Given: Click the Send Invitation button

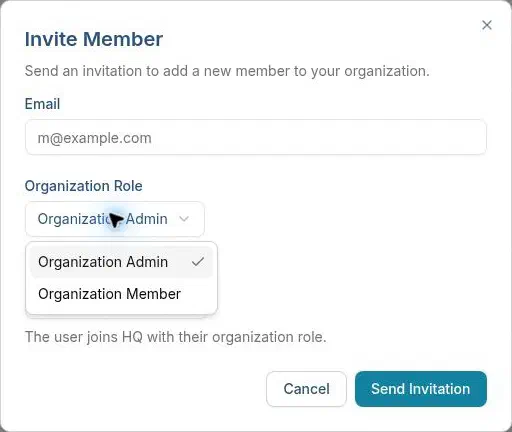Looking at the screenshot, I should point(421,389).
